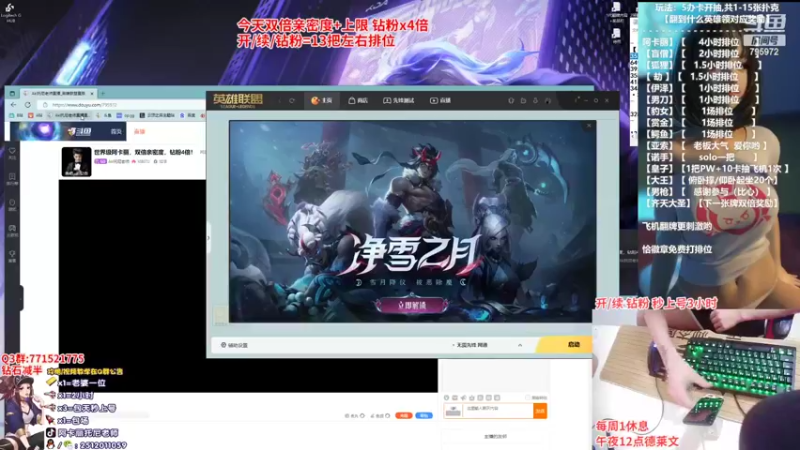The height and width of the screenshot is (450, 800).
Task: Click the stream title 世界级阿卡丽
Action: point(143,152)
